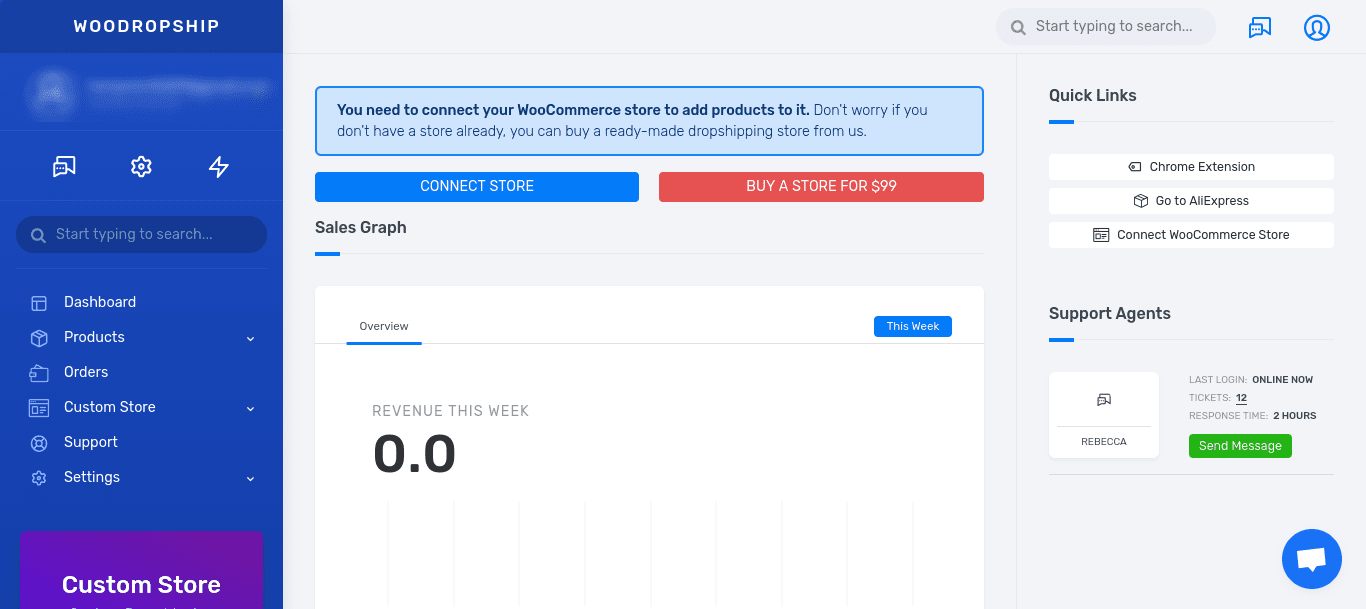Screen dimensions: 1366x609
Task: Click the sidebar lightning bolt icon
Action: coord(219,166)
